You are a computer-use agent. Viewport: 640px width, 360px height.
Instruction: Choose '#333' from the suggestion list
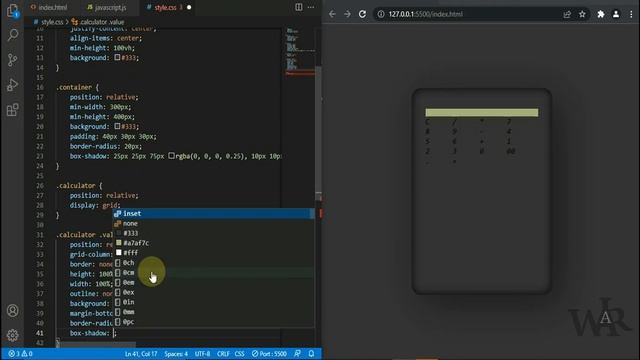click(213, 233)
